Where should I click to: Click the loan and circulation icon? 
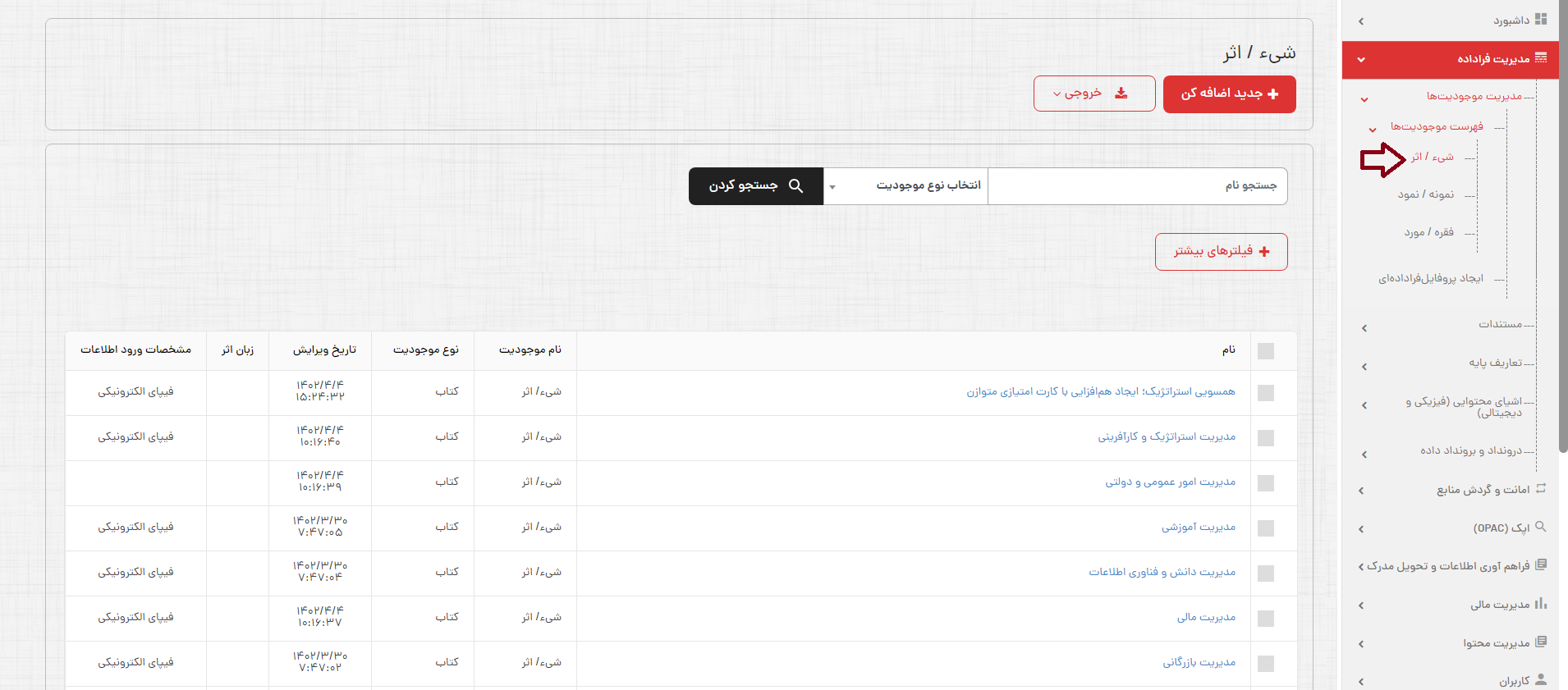(1541, 488)
